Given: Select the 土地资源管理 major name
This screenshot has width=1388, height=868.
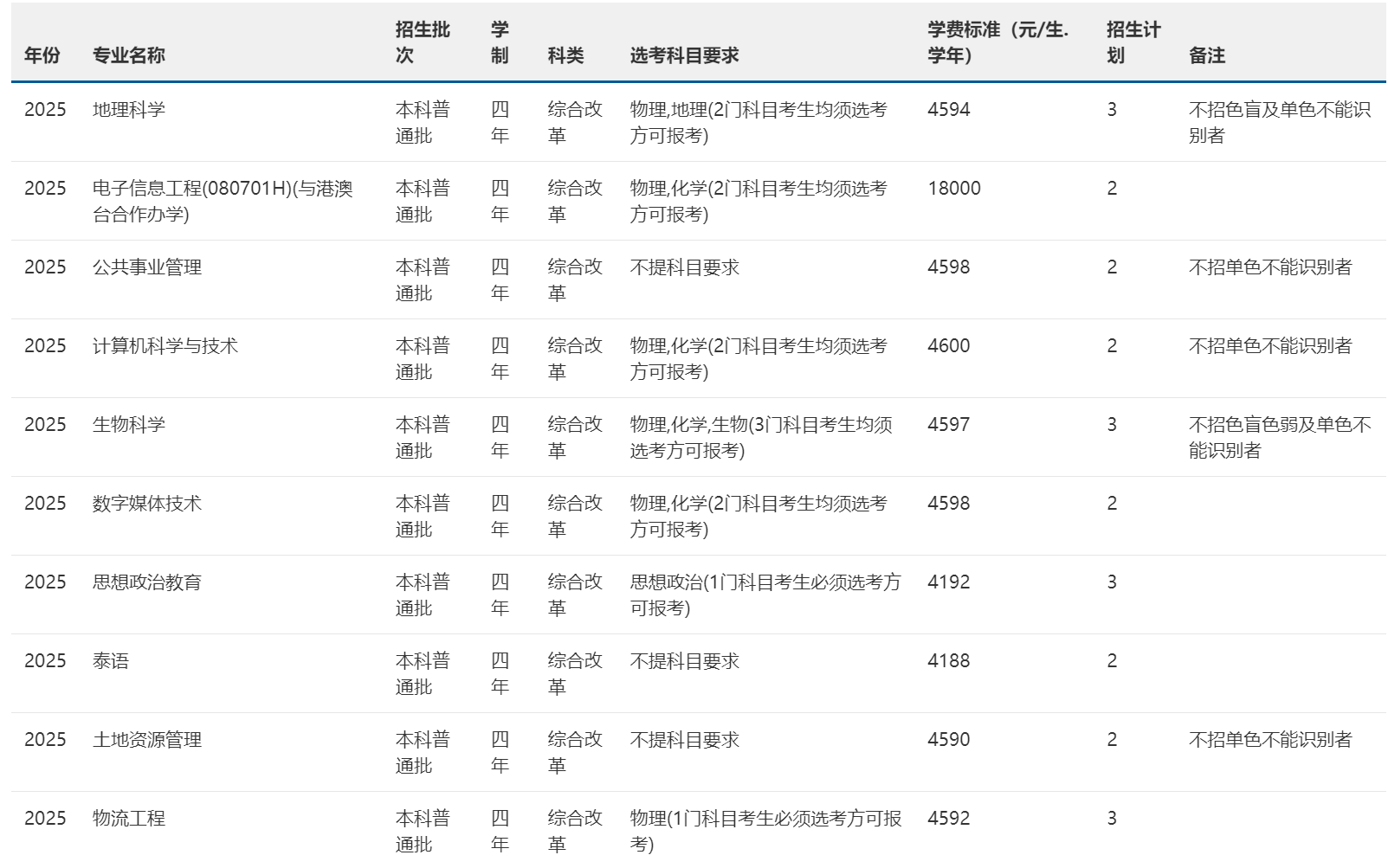Looking at the screenshot, I should (x=146, y=740).
